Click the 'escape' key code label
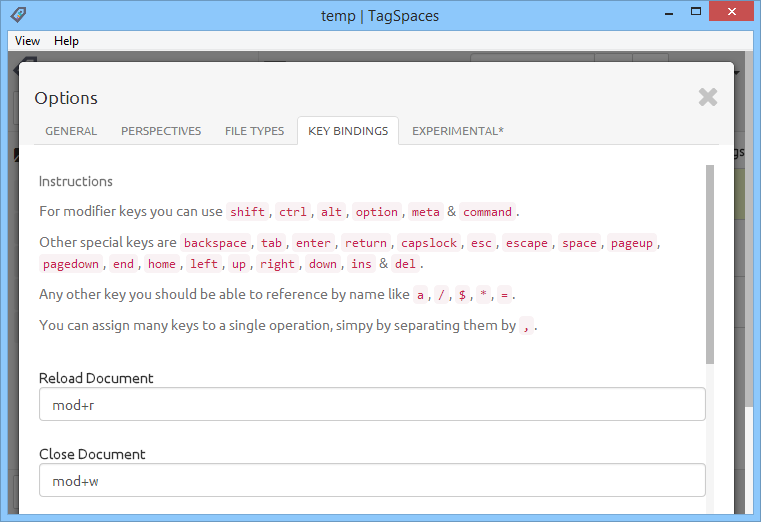Screen dimensions: 761x522 (x=527, y=243)
